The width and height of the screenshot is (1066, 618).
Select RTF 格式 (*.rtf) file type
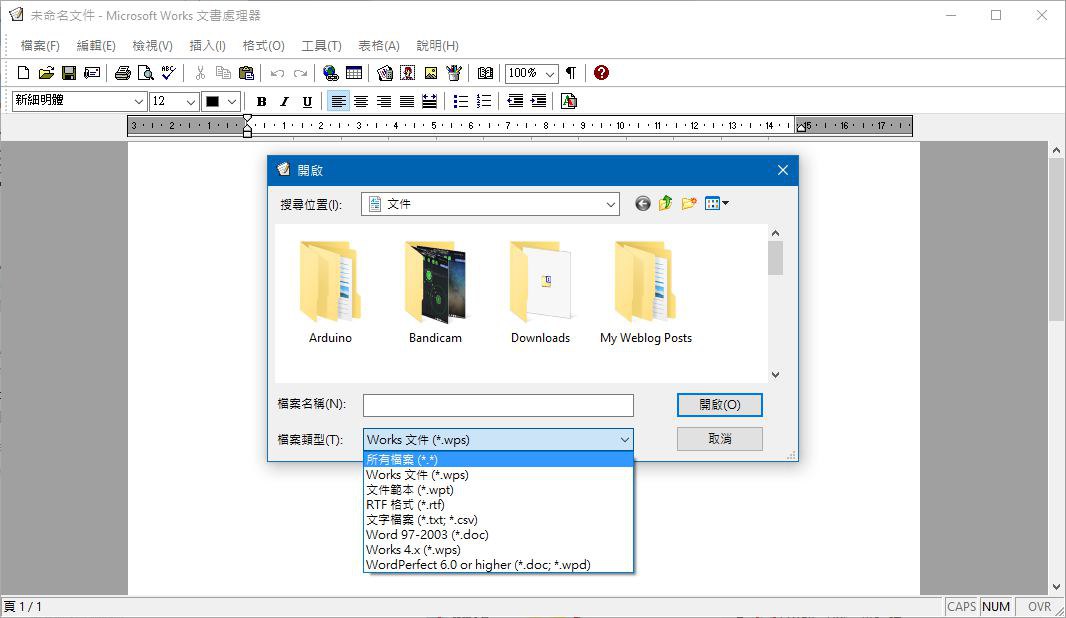click(x=498, y=504)
